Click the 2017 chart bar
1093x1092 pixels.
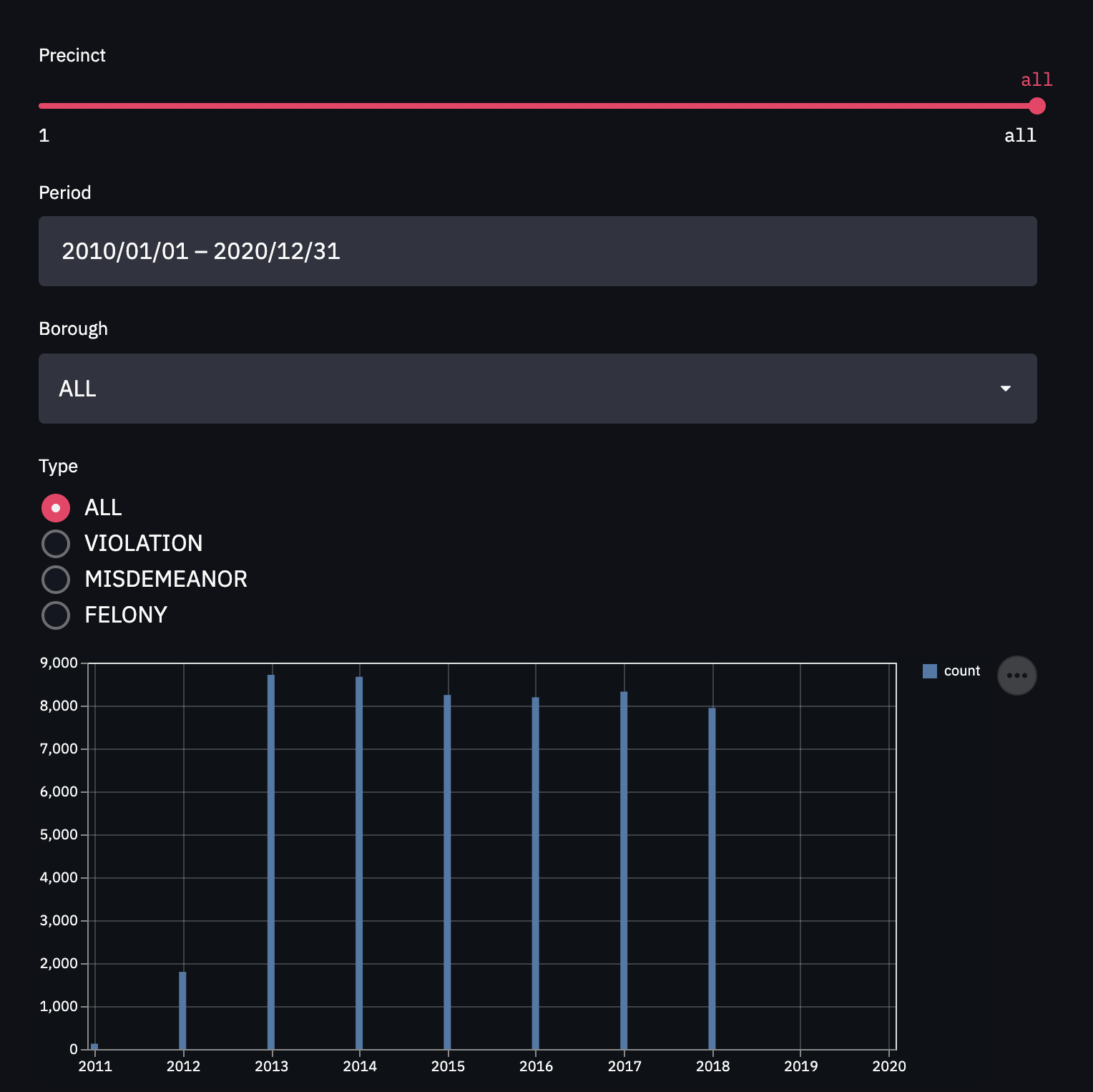pos(624,868)
